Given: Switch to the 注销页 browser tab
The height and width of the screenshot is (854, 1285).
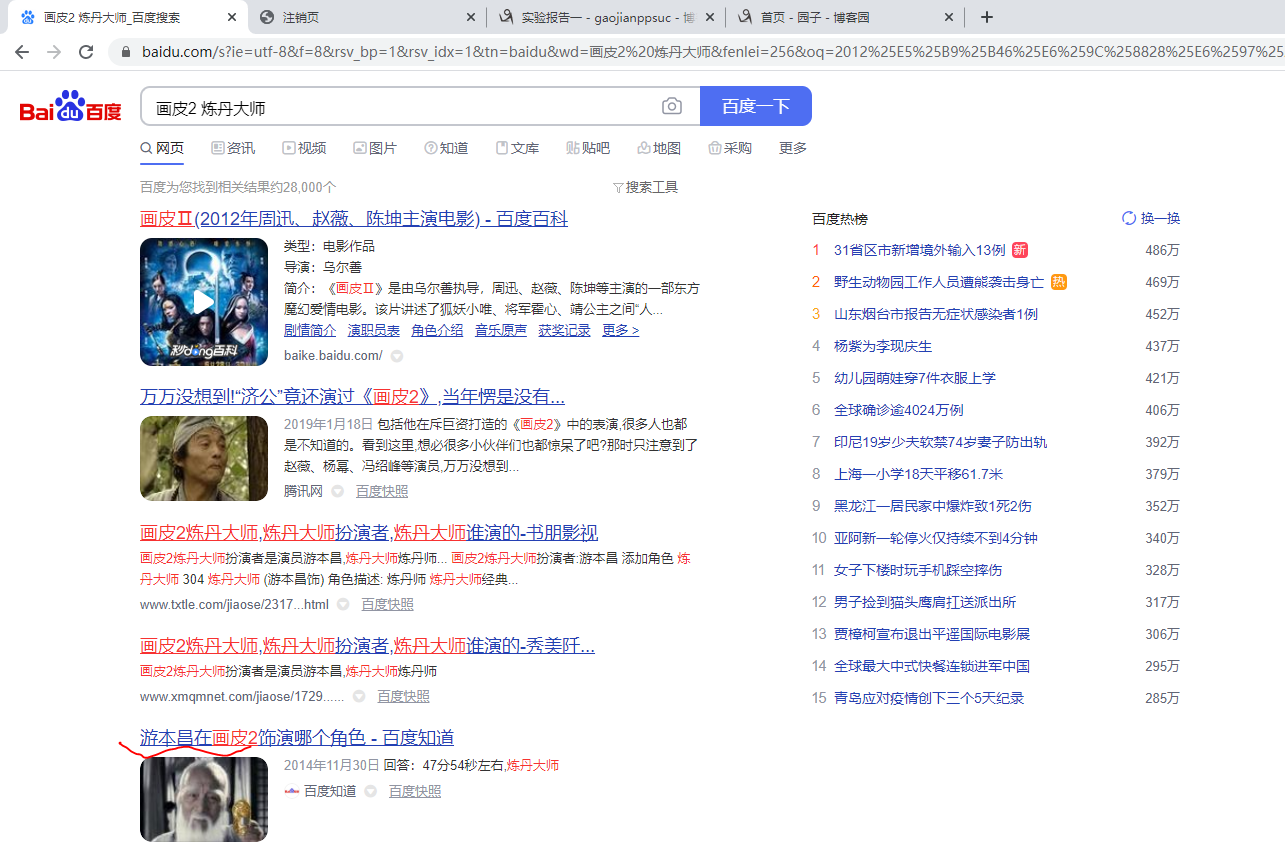Looking at the screenshot, I should pyautogui.click(x=367, y=17).
